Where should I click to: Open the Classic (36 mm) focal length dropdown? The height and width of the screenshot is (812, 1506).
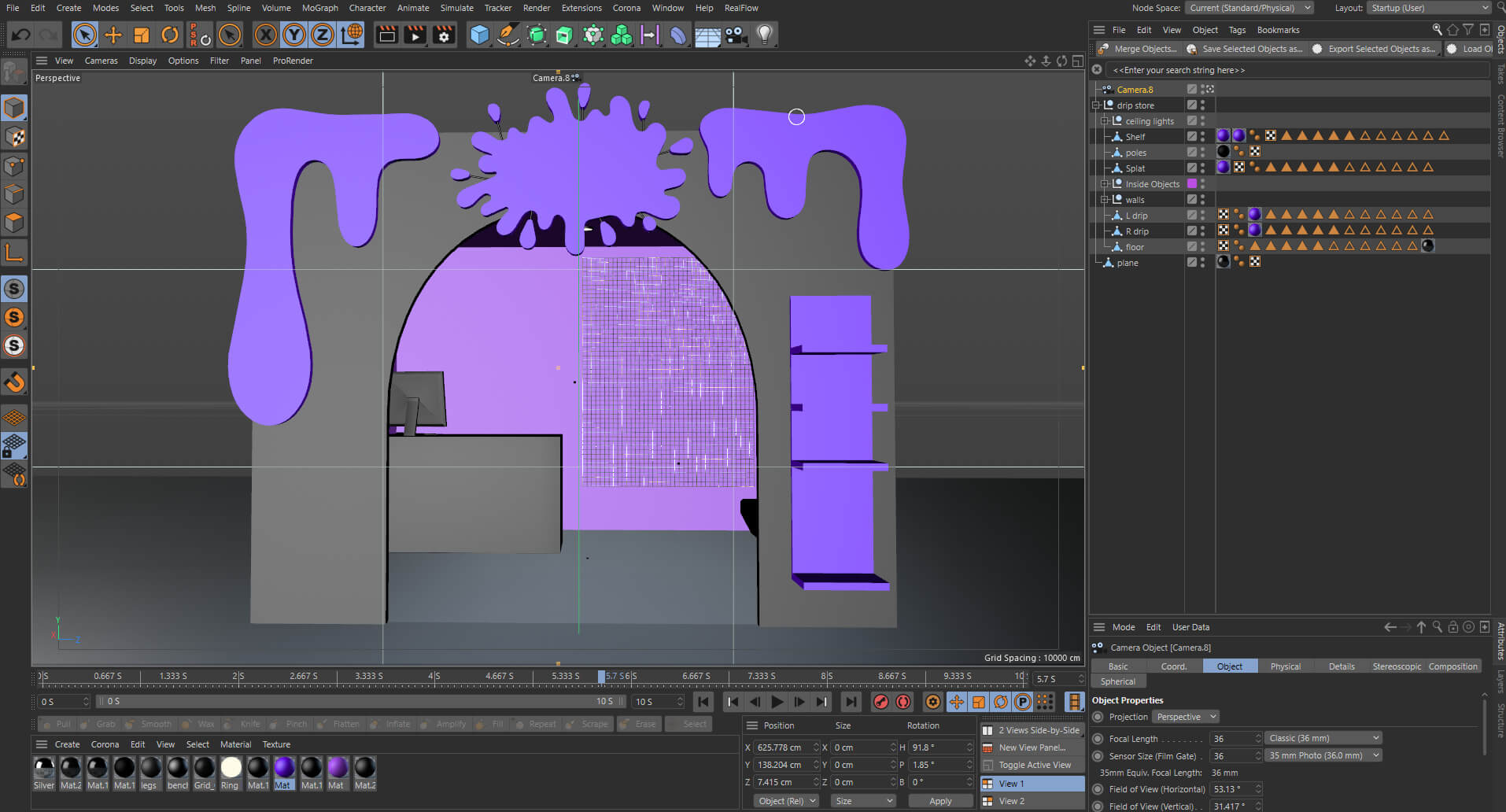coord(1323,738)
